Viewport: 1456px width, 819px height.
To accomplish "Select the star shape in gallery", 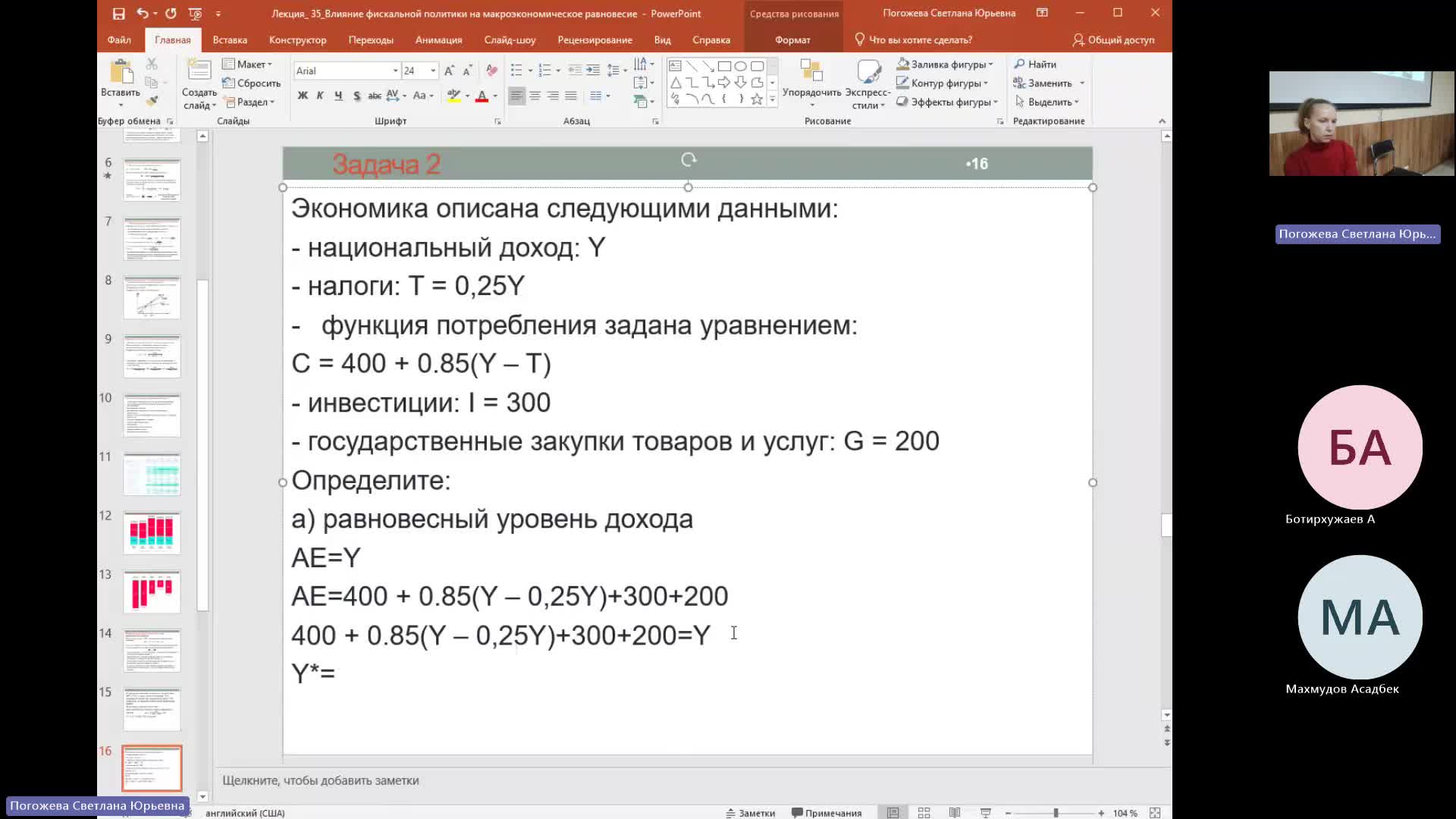I will (757, 99).
